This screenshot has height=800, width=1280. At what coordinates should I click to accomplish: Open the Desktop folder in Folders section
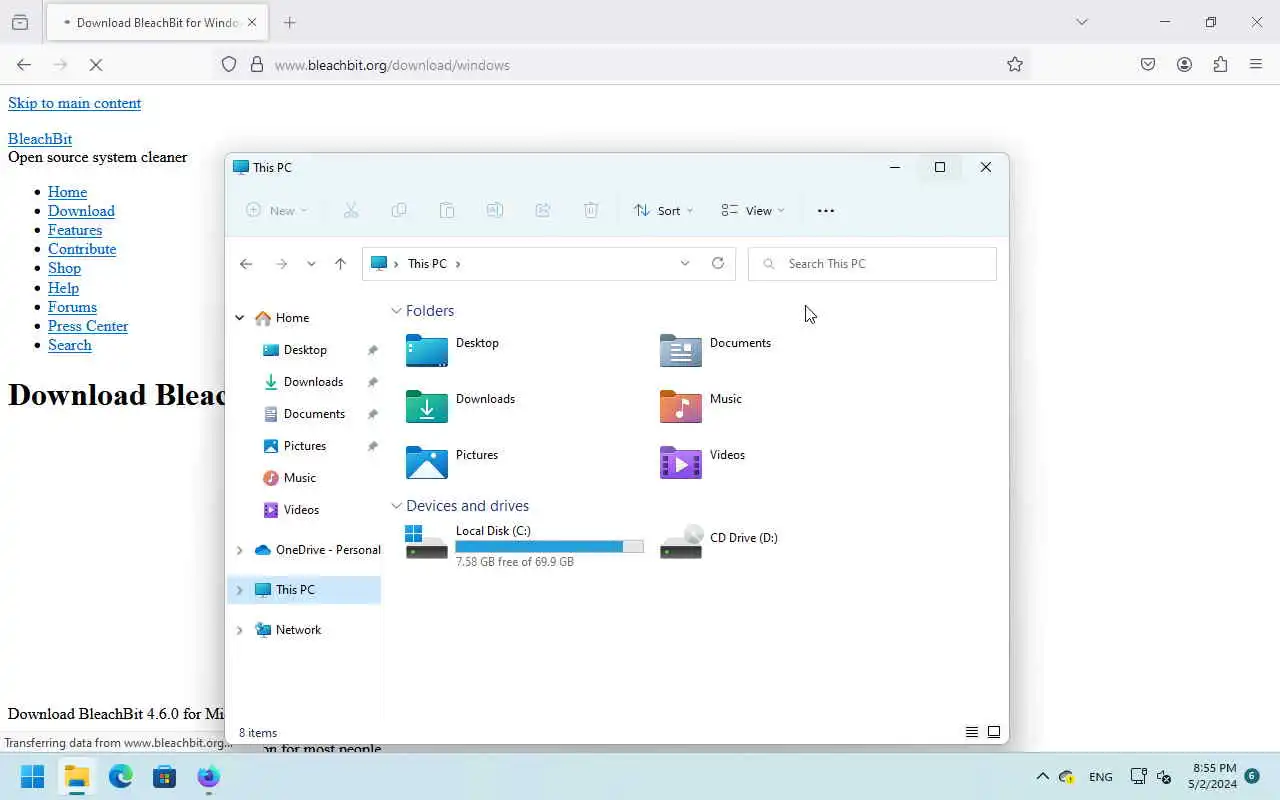(453, 350)
